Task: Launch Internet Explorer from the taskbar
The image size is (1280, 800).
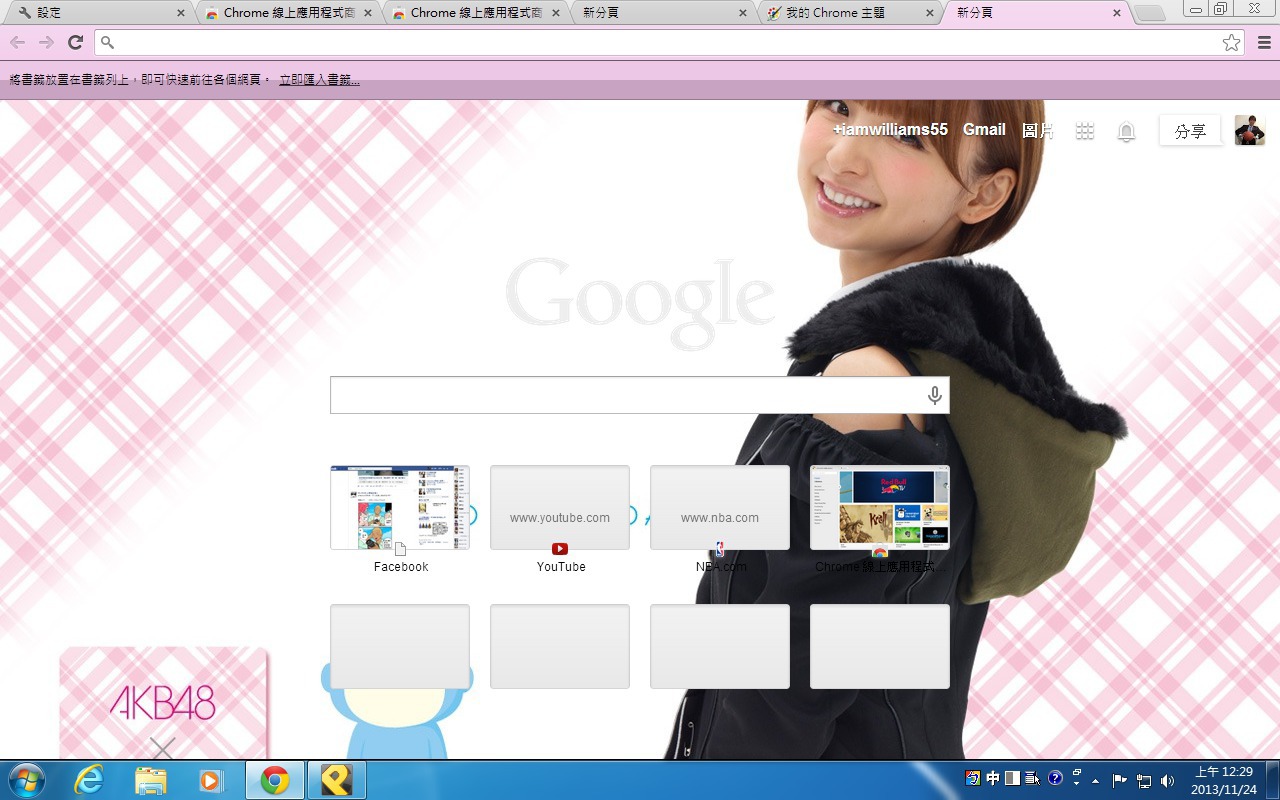Action: pos(89,780)
